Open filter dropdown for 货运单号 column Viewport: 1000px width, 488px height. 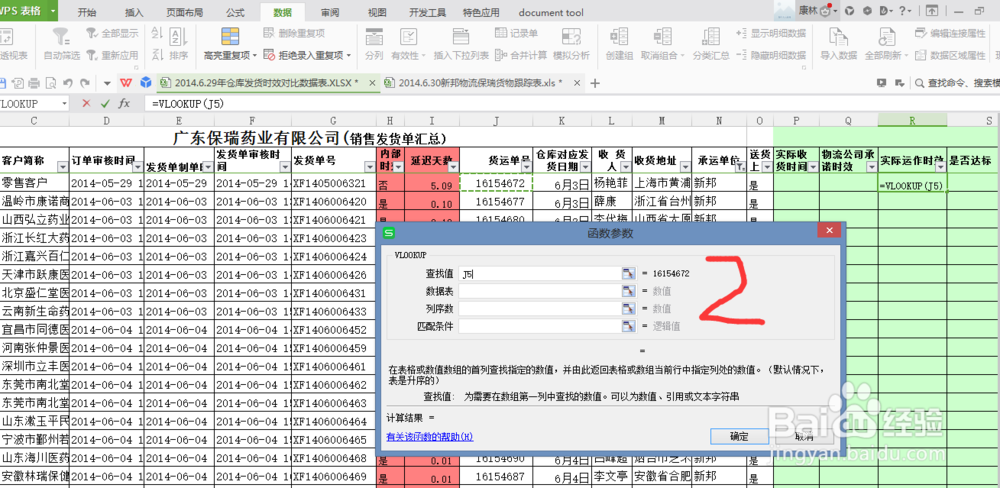pyautogui.click(x=526, y=166)
